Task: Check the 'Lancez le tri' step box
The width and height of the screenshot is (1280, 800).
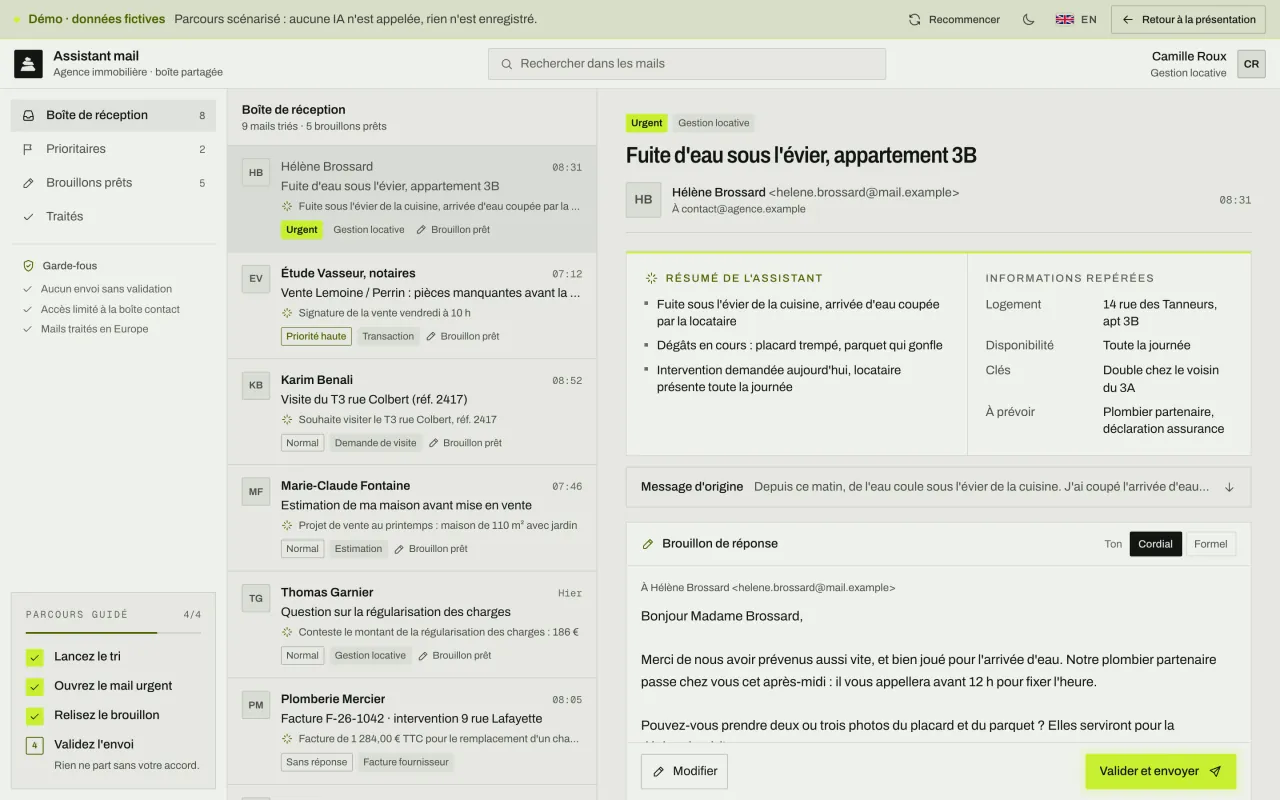Action: coord(35,657)
